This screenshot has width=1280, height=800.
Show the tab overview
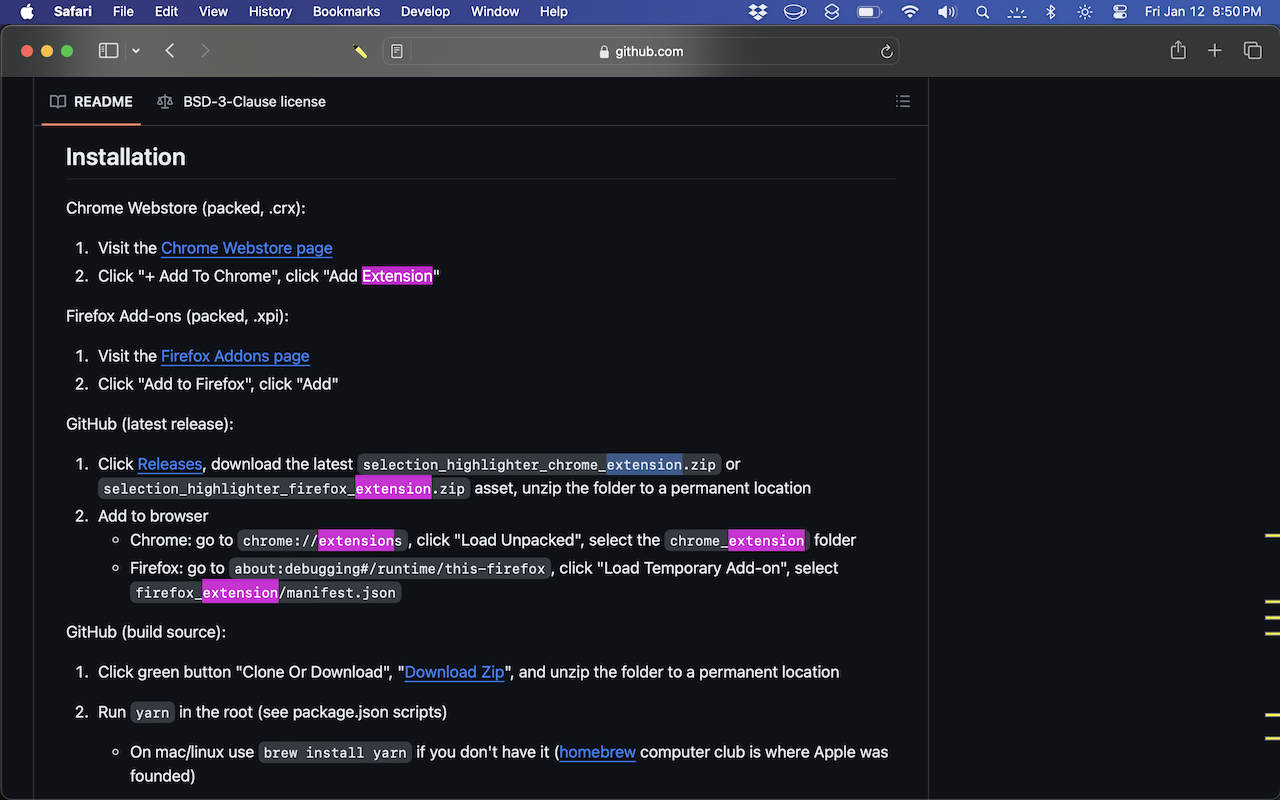(1252, 51)
